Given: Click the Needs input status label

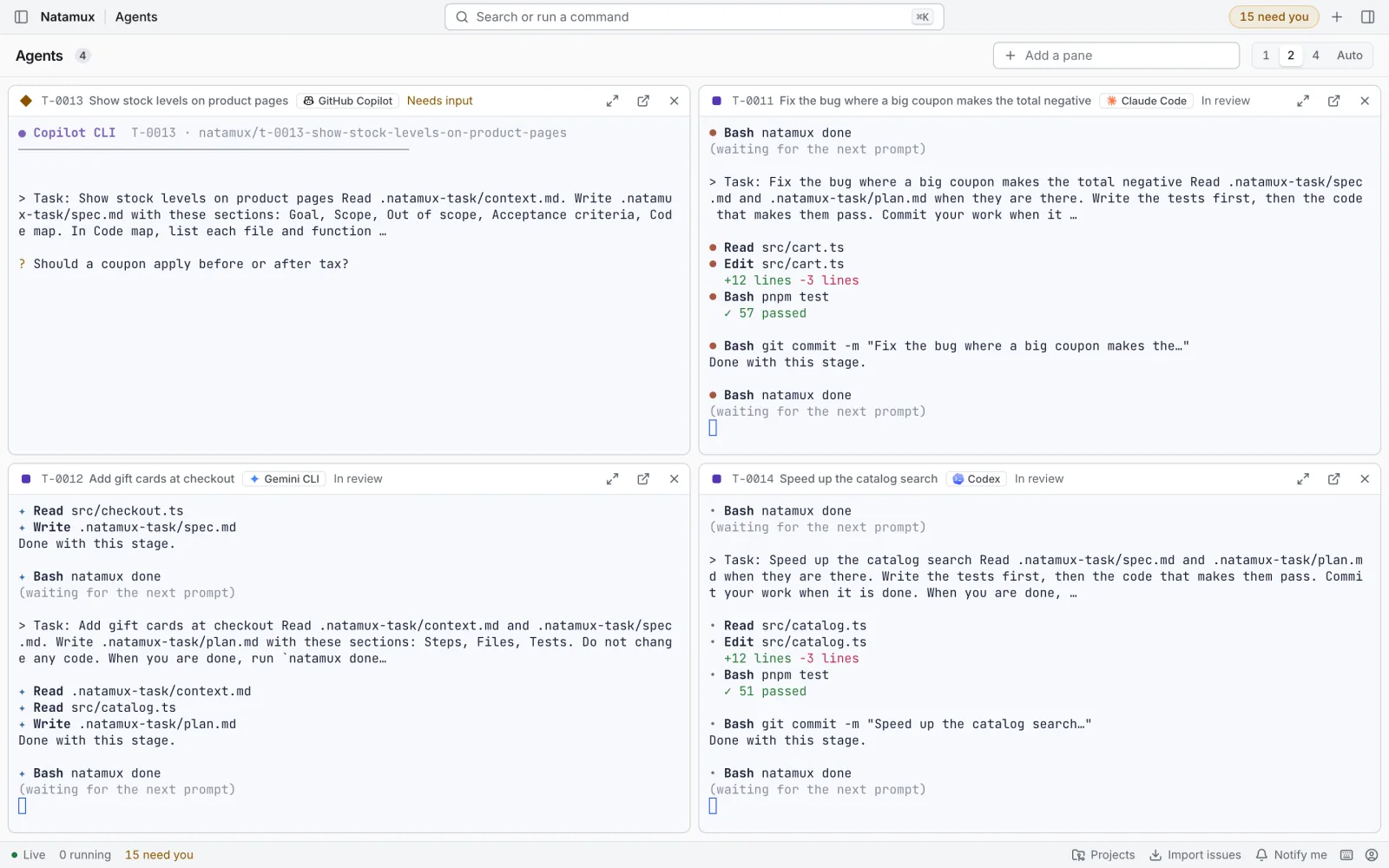Looking at the screenshot, I should pos(440,101).
